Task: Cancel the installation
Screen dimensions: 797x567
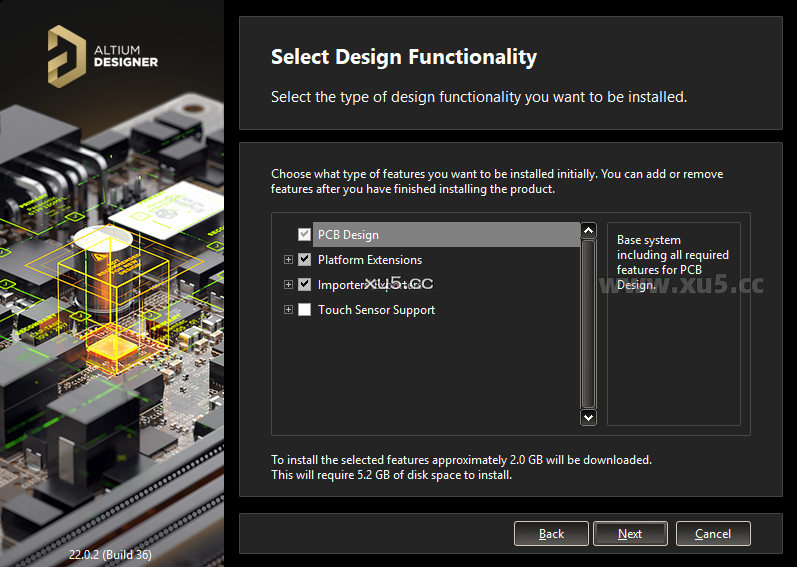Action: pos(713,534)
